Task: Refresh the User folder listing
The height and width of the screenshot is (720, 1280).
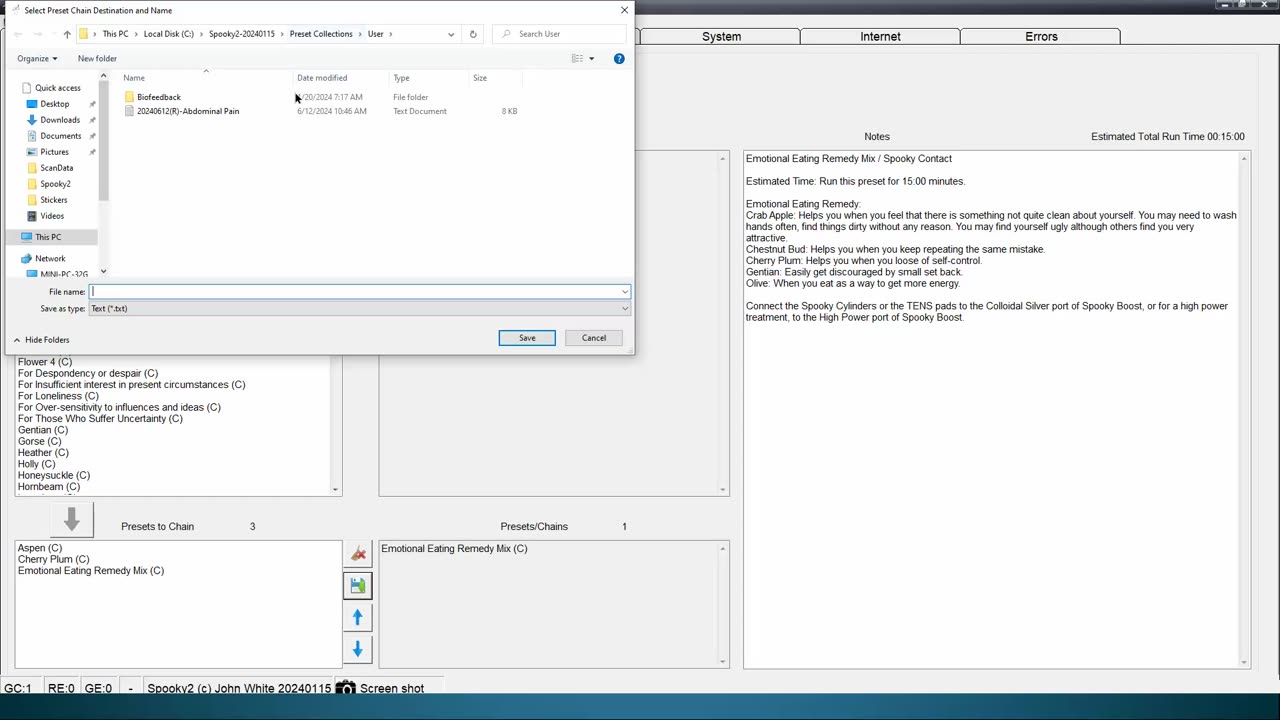Action: 473,34
